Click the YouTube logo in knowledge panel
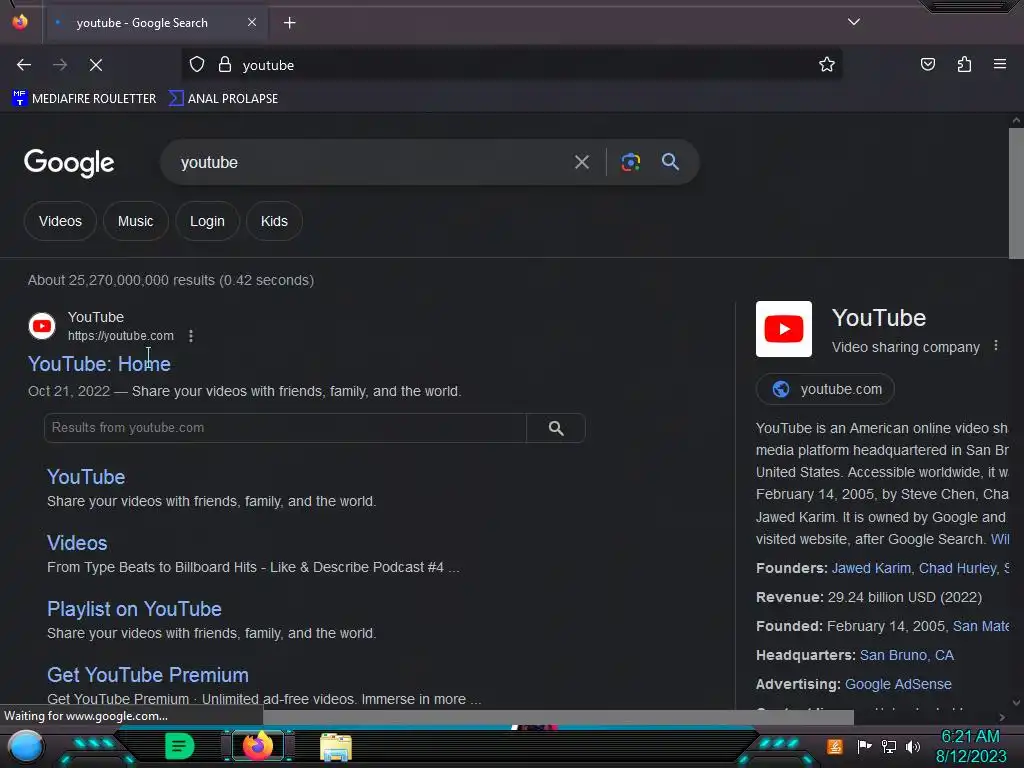The image size is (1024, 768). point(784,328)
